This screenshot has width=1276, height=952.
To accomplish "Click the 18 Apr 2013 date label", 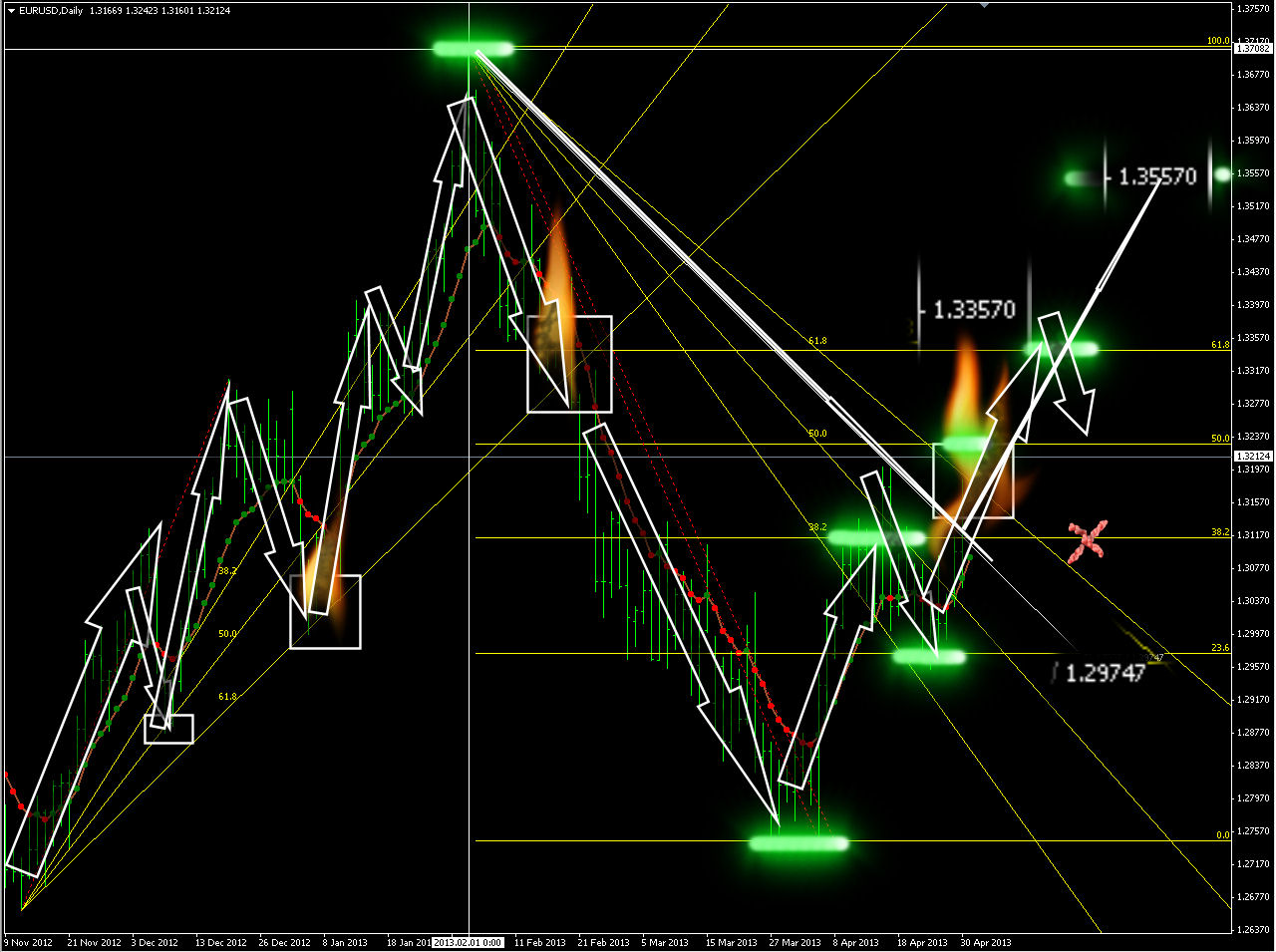I will point(922,942).
